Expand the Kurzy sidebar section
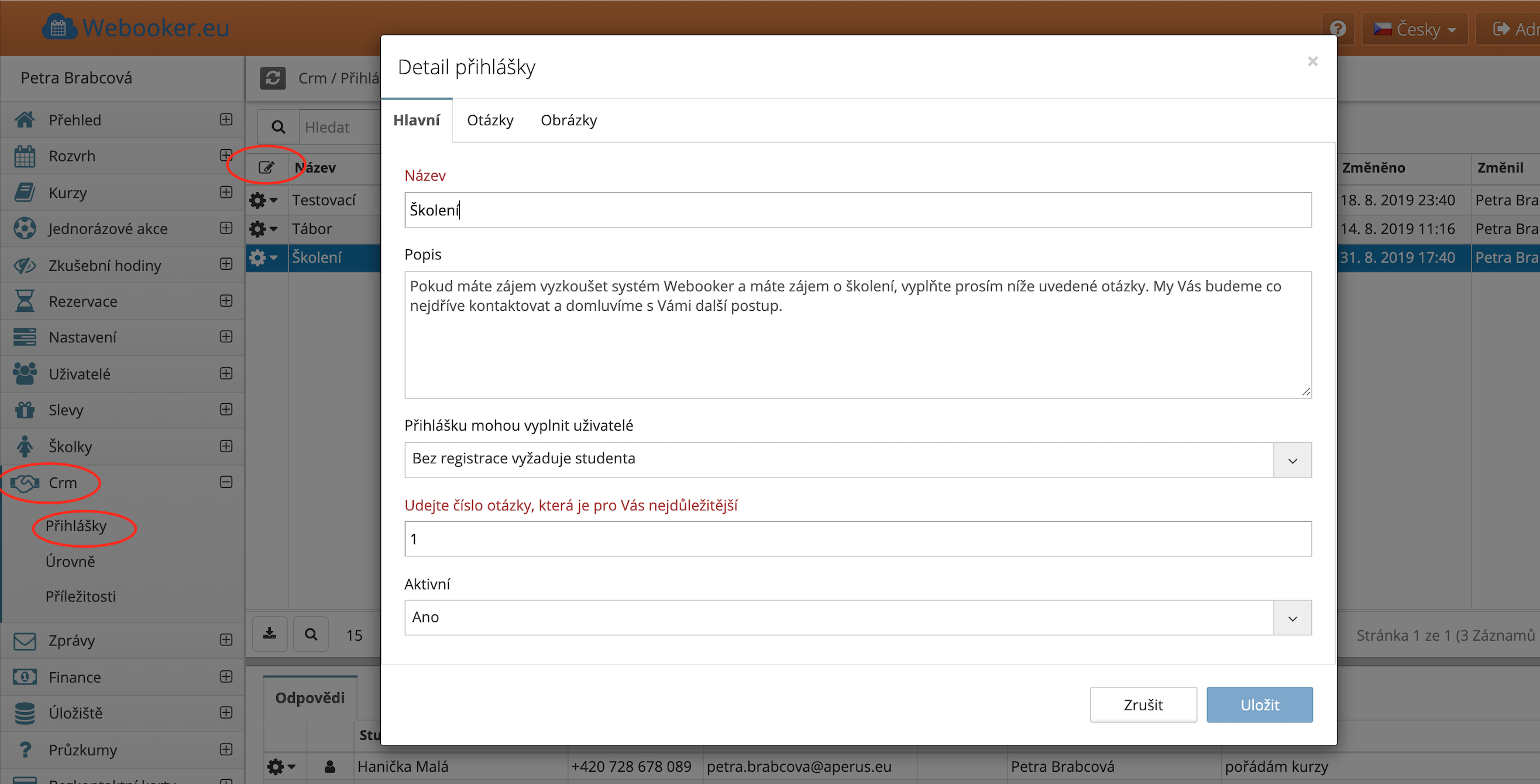This screenshot has width=1540, height=784. click(x=226, y=192)
